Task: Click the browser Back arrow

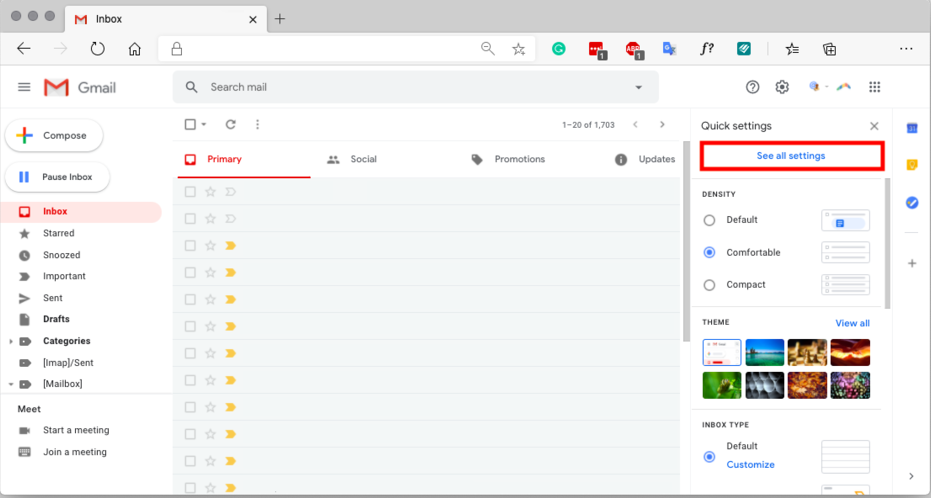Action: click(23, 49)
